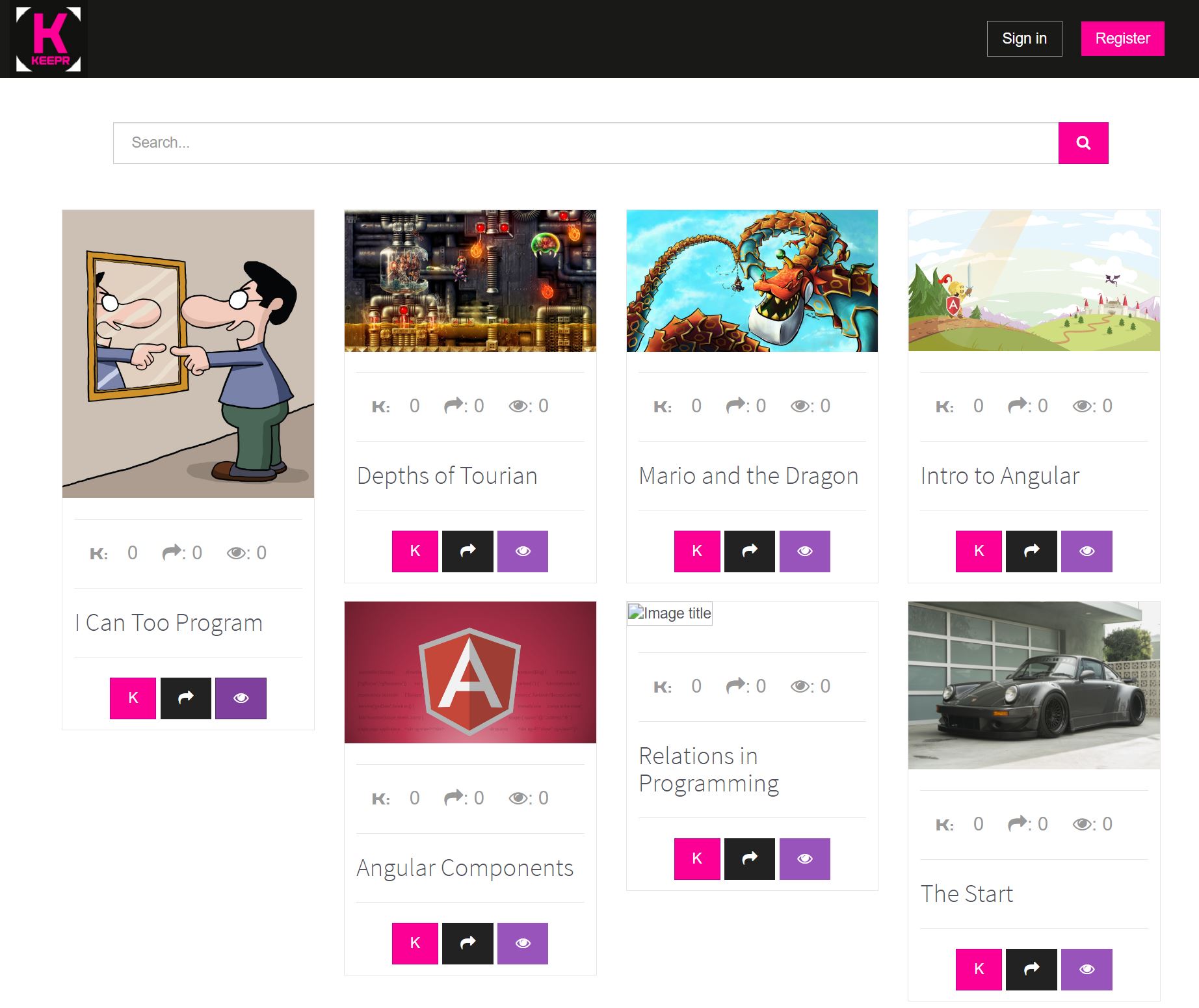View the Mario and the Dragon card
1199x1008 pixels.
805,551
